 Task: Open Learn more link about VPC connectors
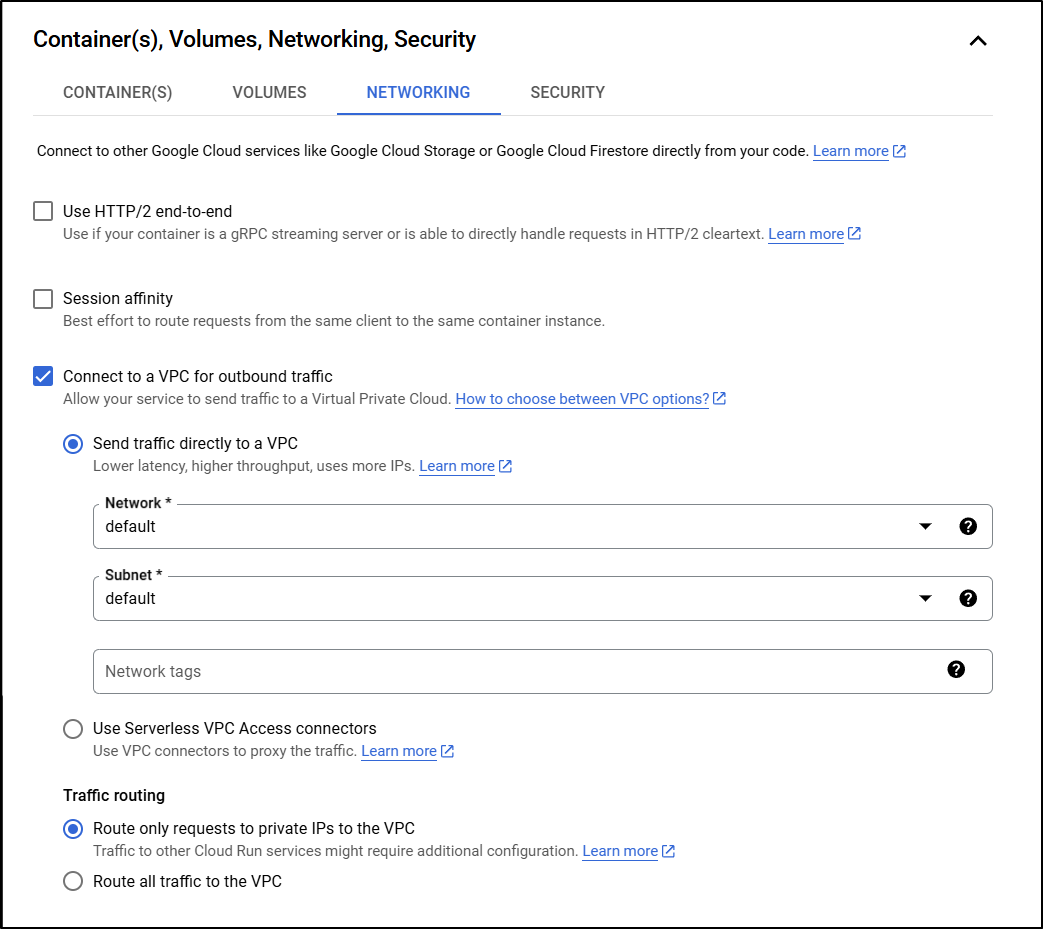(398, 751)
